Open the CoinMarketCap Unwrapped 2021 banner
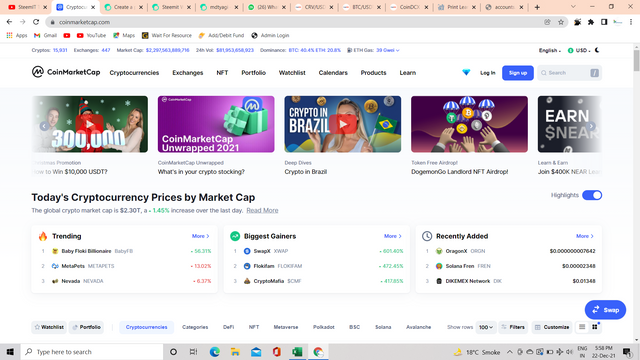 (x=216, y=124)
